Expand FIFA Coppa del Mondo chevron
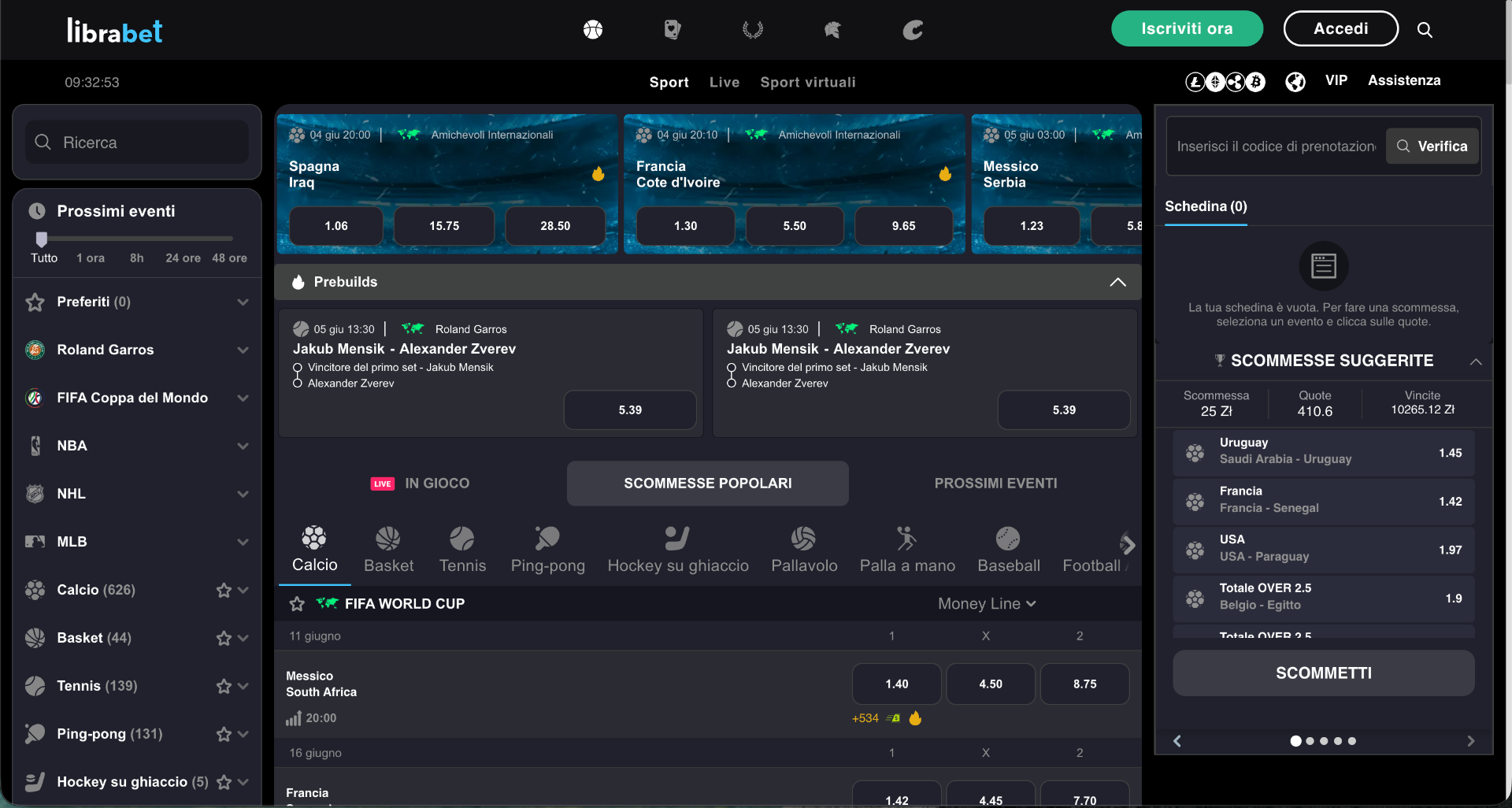The height and width of the screenshot is (808, 1512). 243,398
